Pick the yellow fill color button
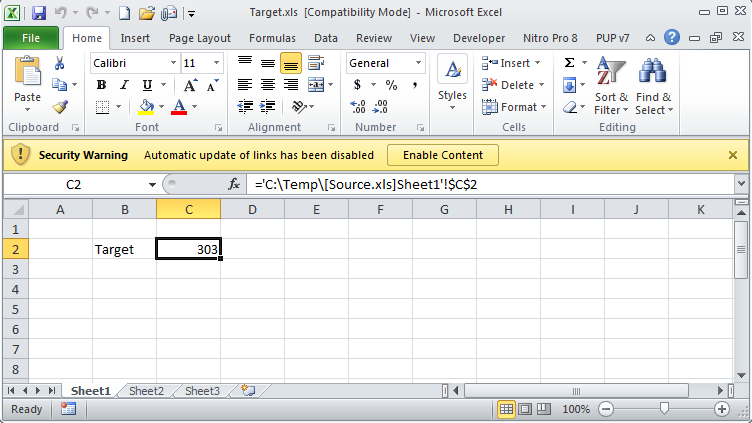This screenshot has height=423, width=752. [146, 106]
